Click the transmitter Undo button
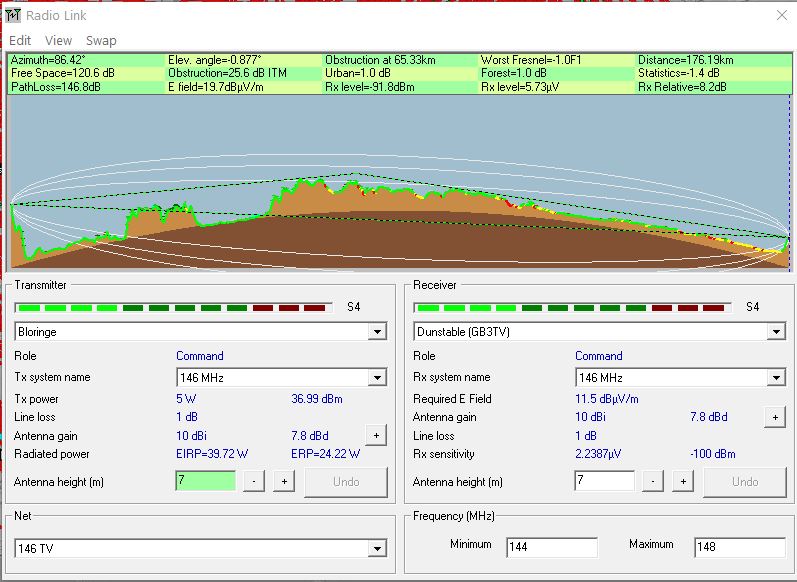 [346, 482]
